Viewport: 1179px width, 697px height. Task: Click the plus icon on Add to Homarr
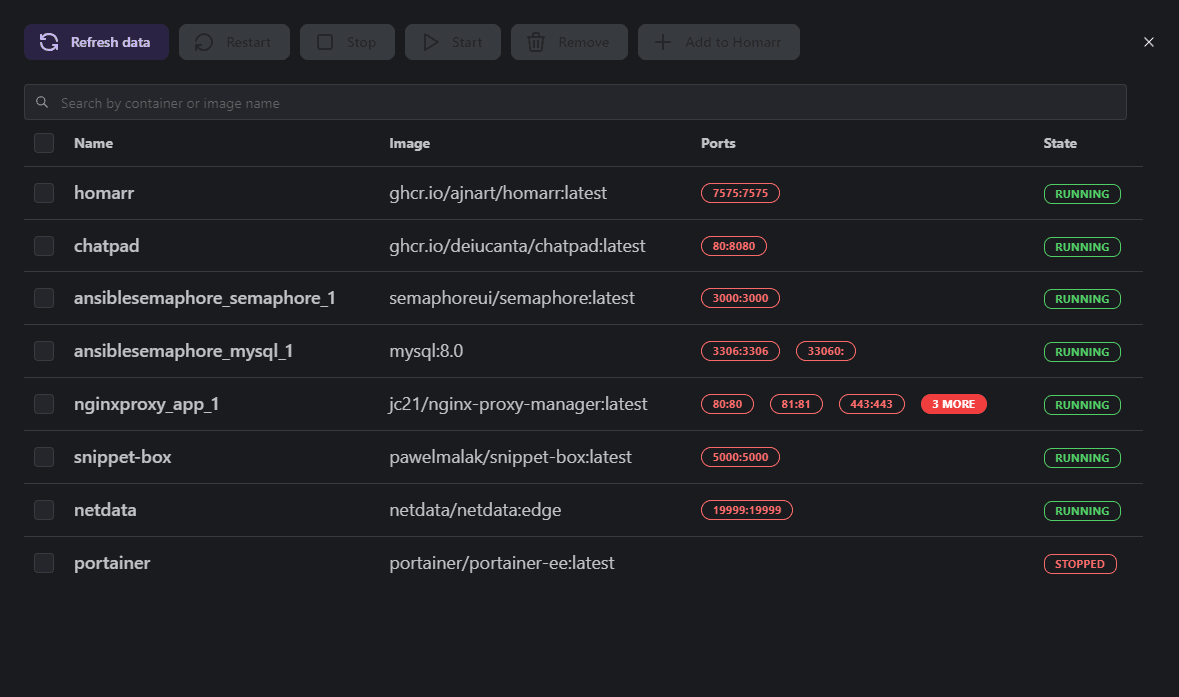661,41
